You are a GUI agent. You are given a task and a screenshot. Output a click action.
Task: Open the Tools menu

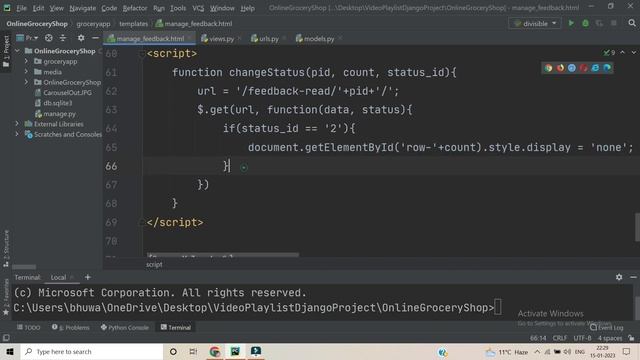pyautogui.click(x=178, y=8)
